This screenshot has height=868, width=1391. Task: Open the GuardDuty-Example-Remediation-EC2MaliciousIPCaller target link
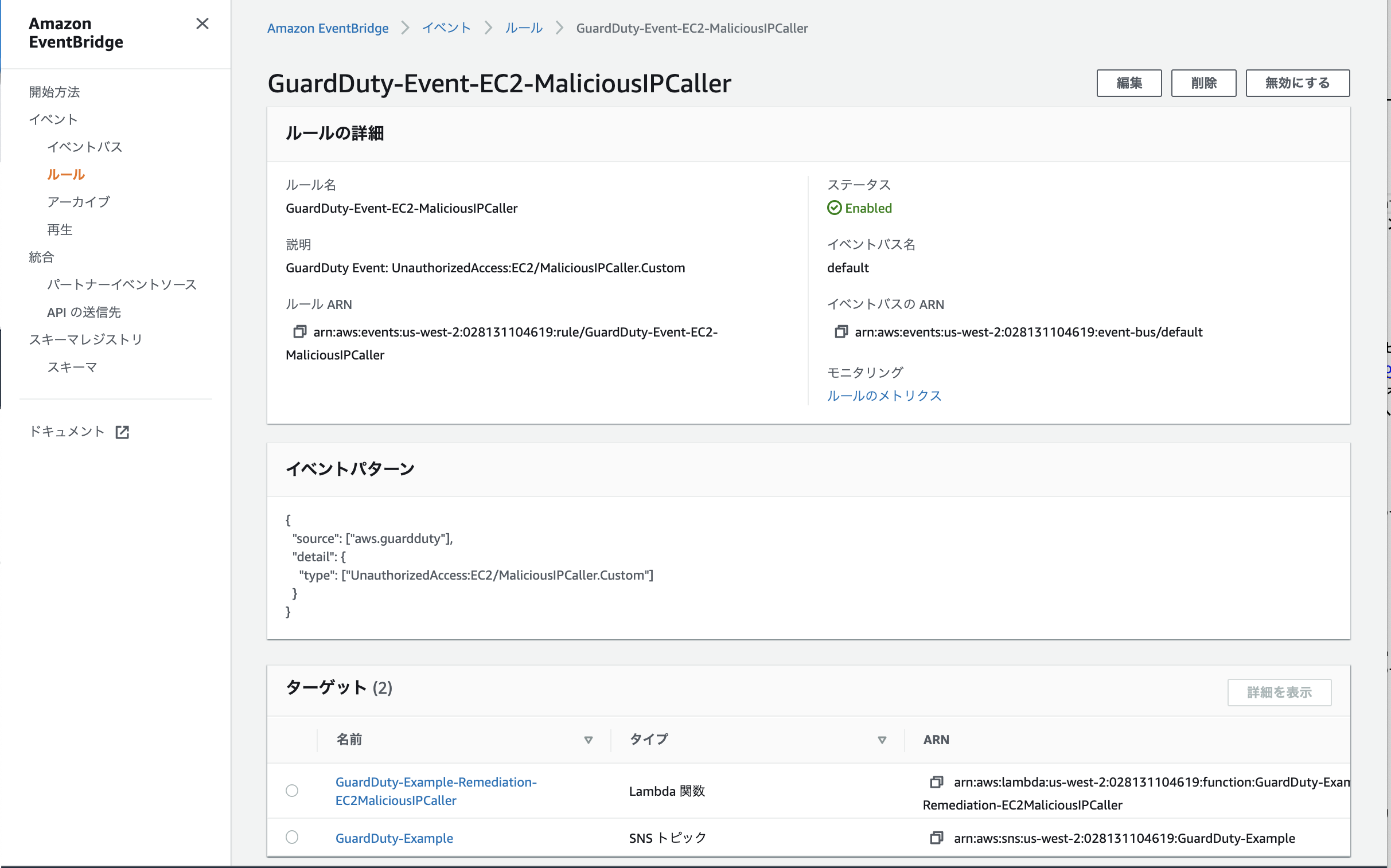[x=436, y=791]
